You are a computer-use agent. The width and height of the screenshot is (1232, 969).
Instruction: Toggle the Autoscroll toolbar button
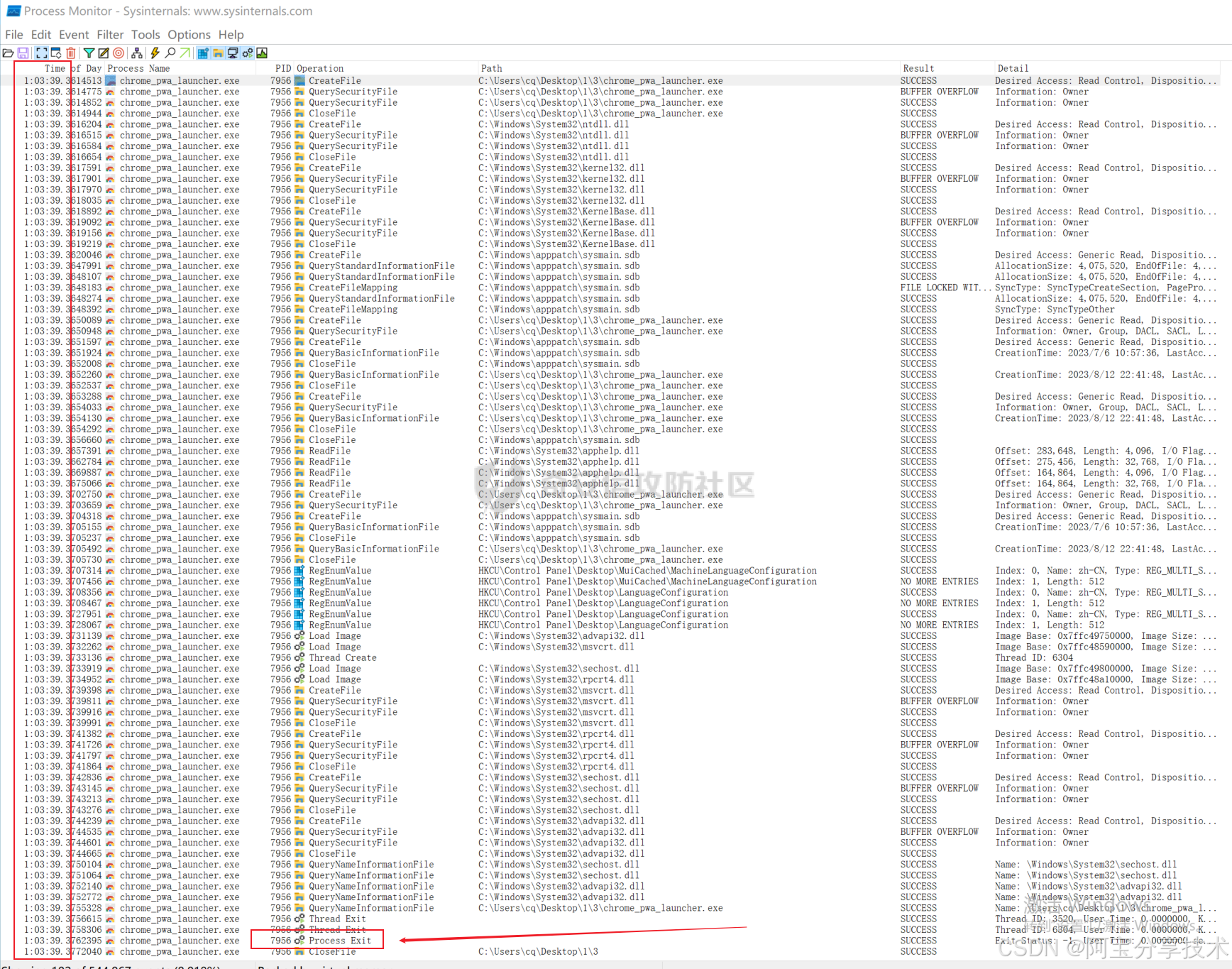tap(56, 53)
